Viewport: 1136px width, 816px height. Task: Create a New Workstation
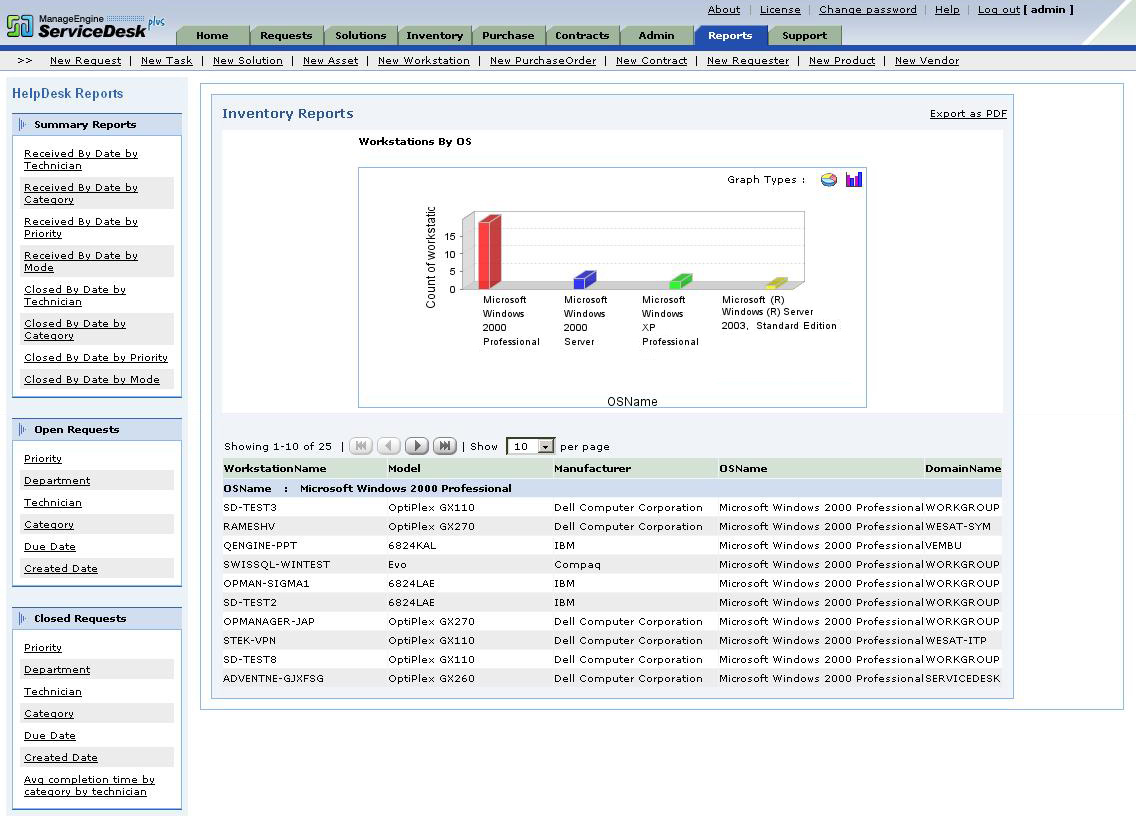pyautogui.click(x=424, y=61)
